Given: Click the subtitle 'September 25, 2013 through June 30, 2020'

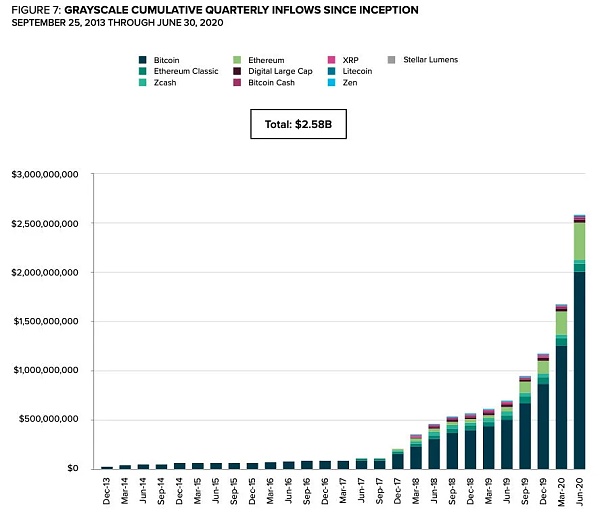Looking at the screenshot, I should coord(117,23).
